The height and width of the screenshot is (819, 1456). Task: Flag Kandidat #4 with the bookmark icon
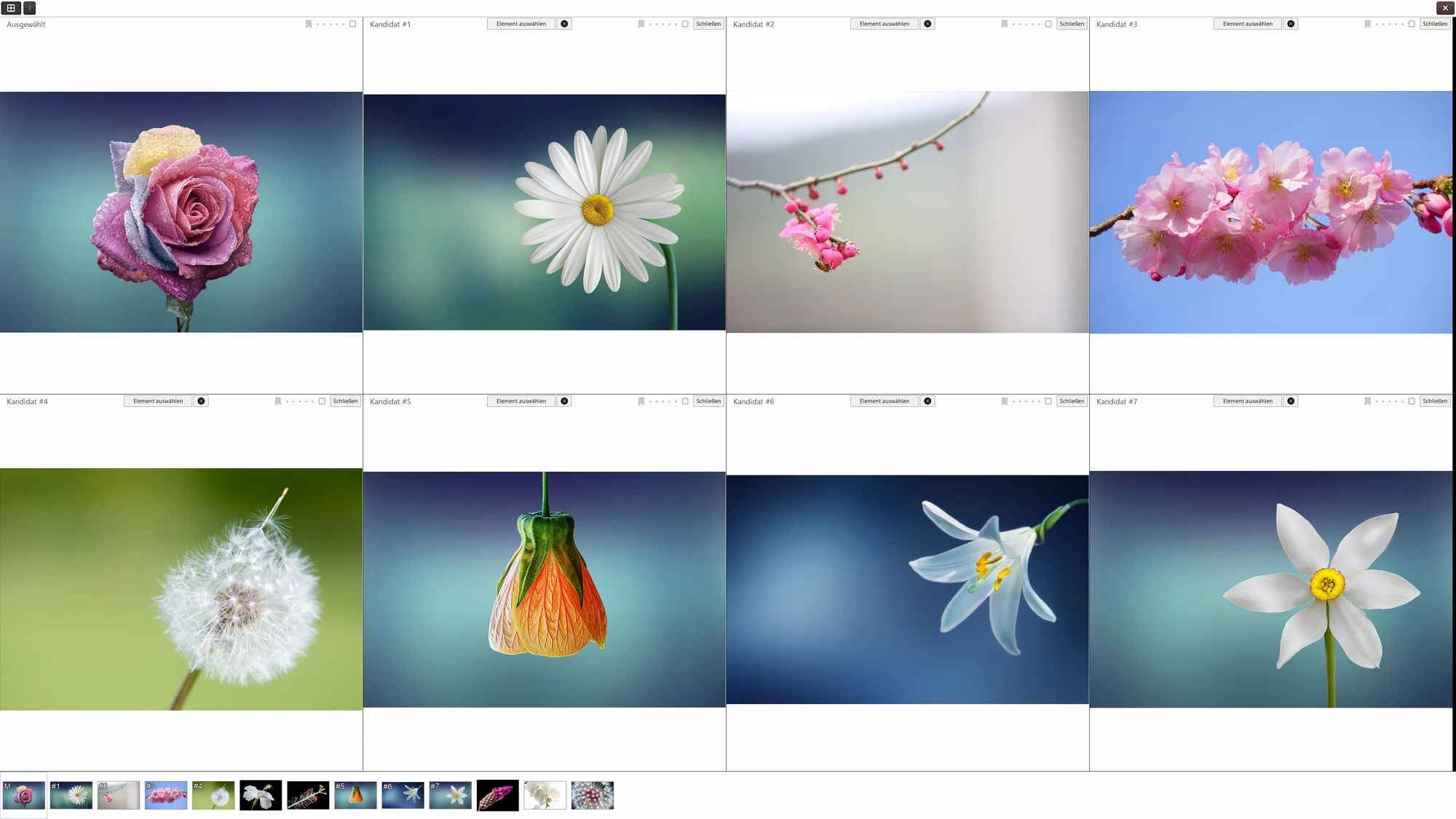pyautogui.click(x=278, y=401)
